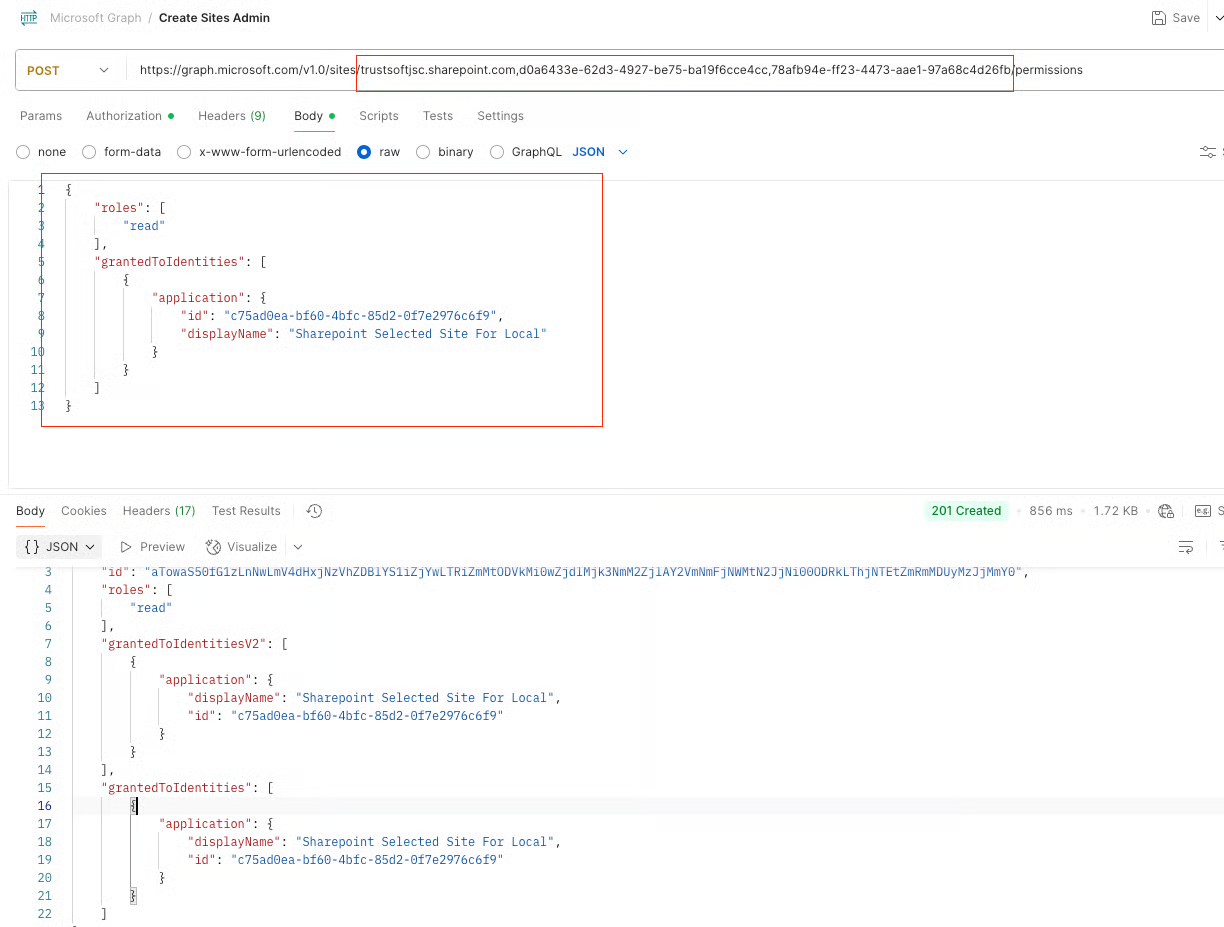
Task: Select the 'none' body type
Action: coord(23,152)
